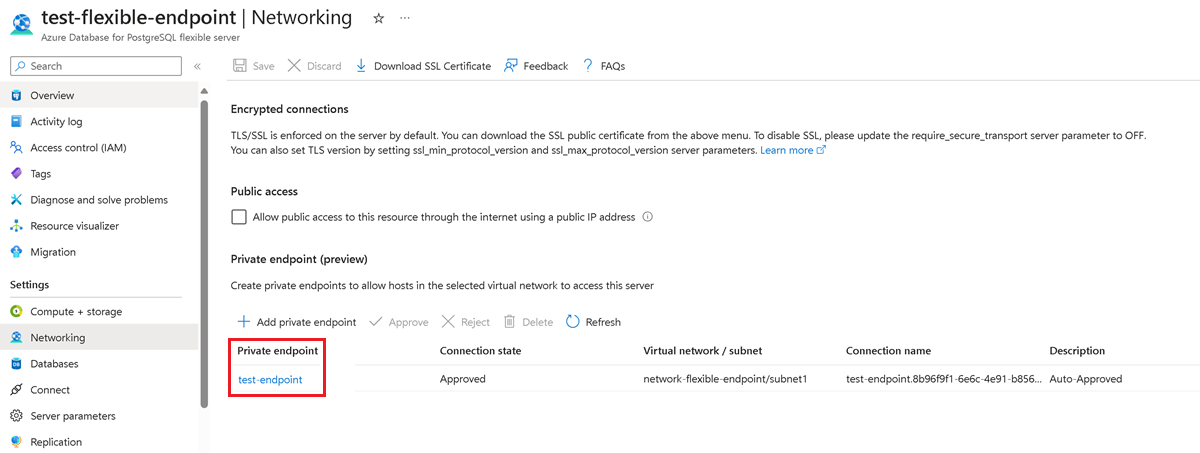Click the sidebar vertical scrollbar
Screen dimensions: 1200x453
(x=205, y=250)
